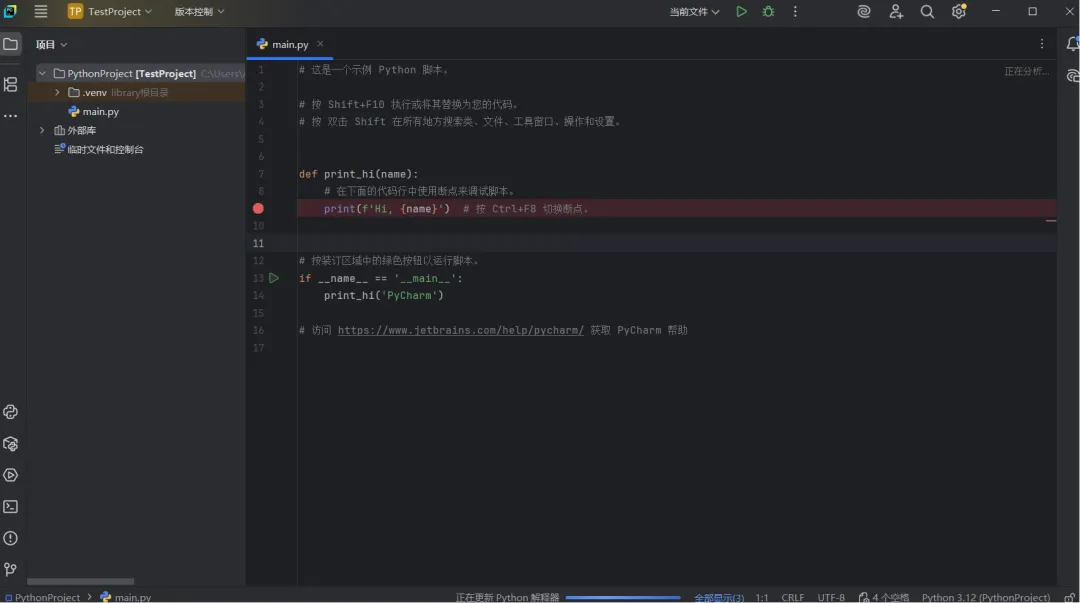The image size is (1080, 603).
Task: Open the 版本控制 dropdown
Action: point(199,12)
